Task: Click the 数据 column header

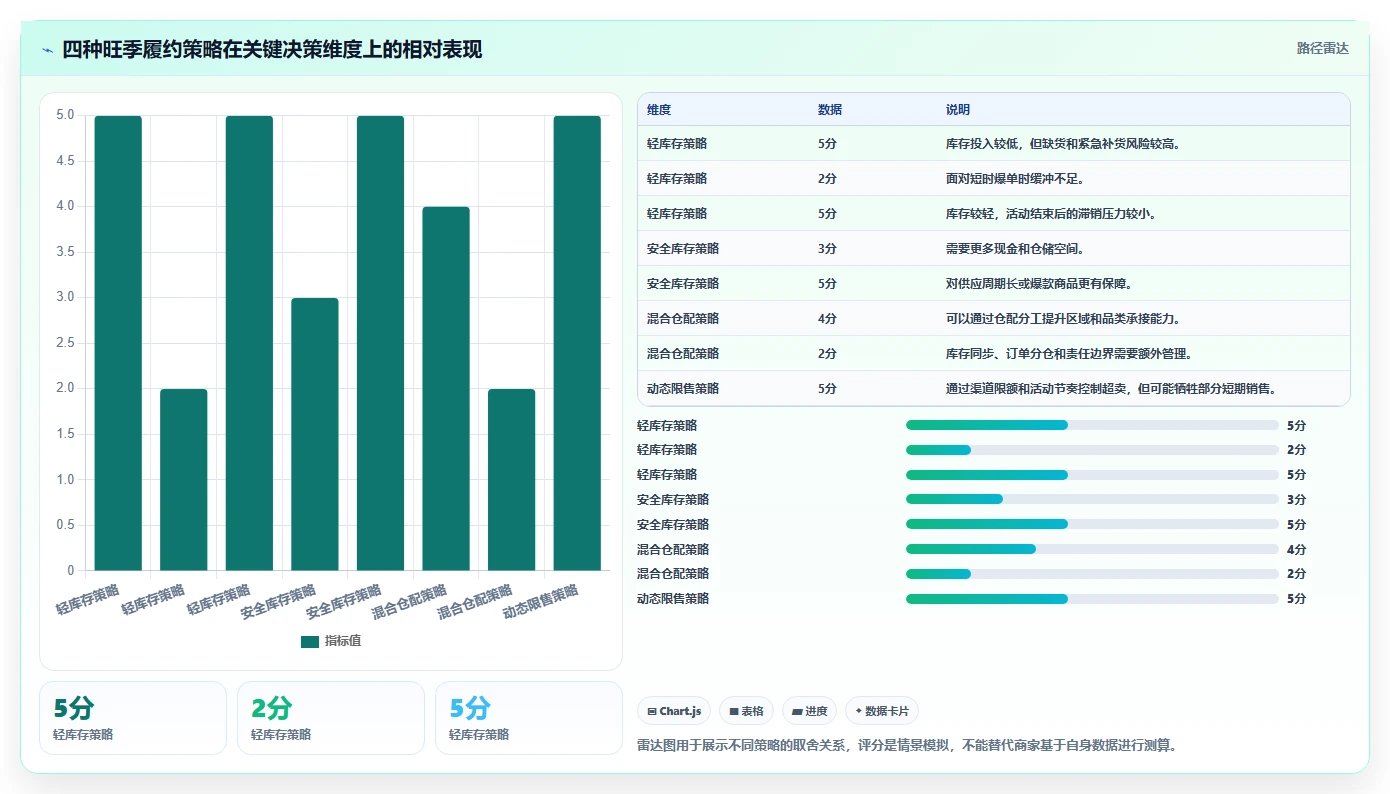Action: [x=830, y=110]
